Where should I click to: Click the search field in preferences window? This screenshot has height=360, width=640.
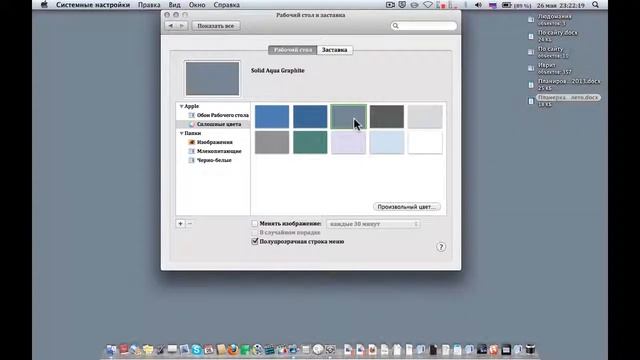pyautogui.click(x=424, y=26)
